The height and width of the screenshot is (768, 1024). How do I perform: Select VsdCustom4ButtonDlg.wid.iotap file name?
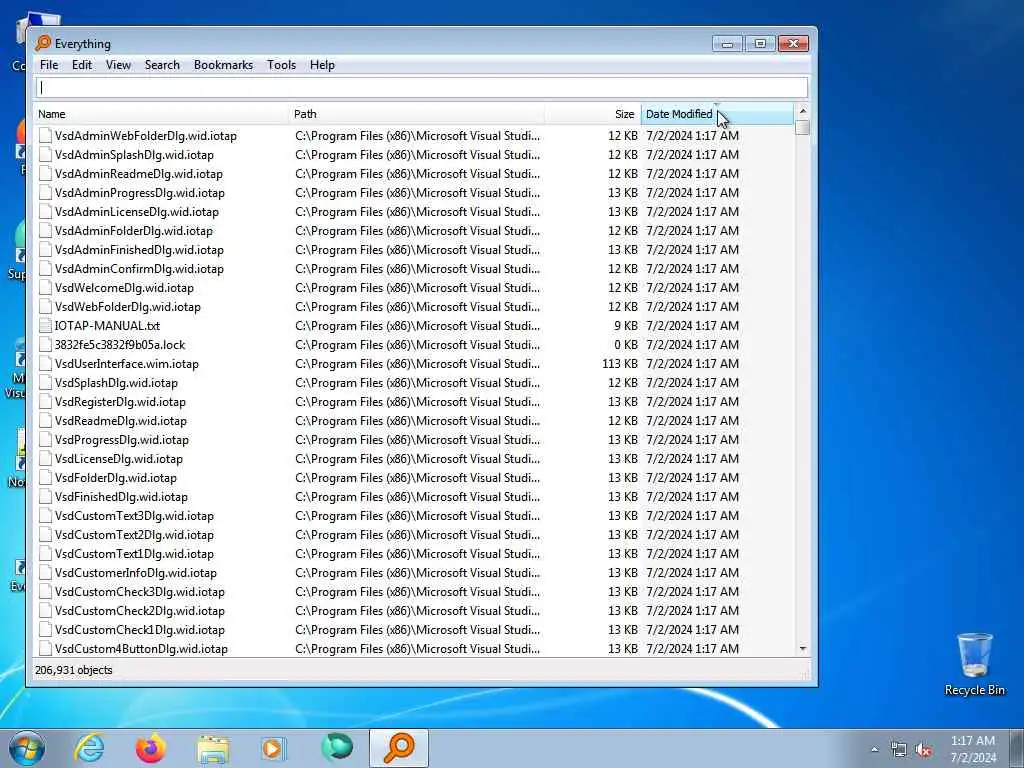(141, 648)
